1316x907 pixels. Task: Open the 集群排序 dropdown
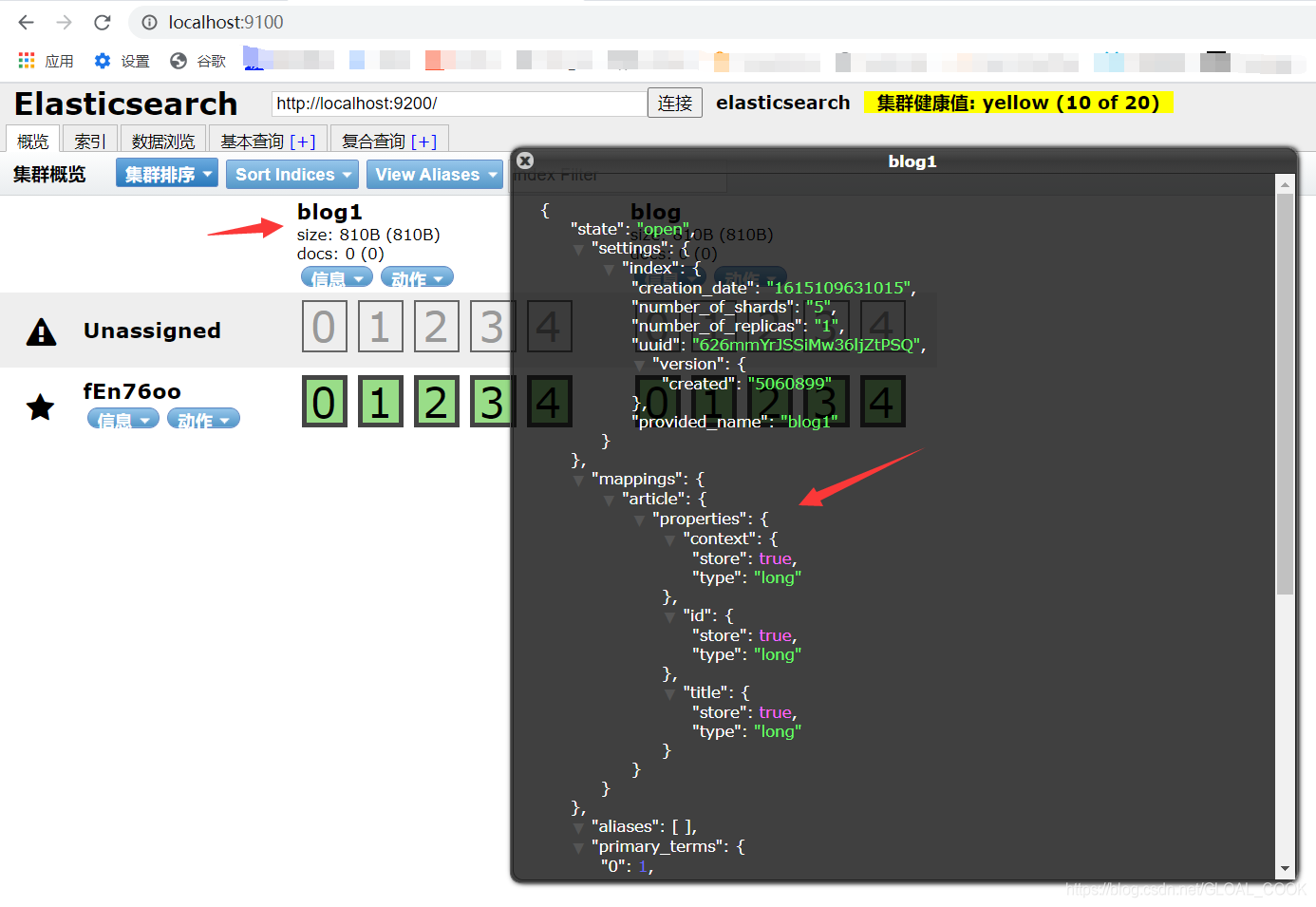(167, 174)
